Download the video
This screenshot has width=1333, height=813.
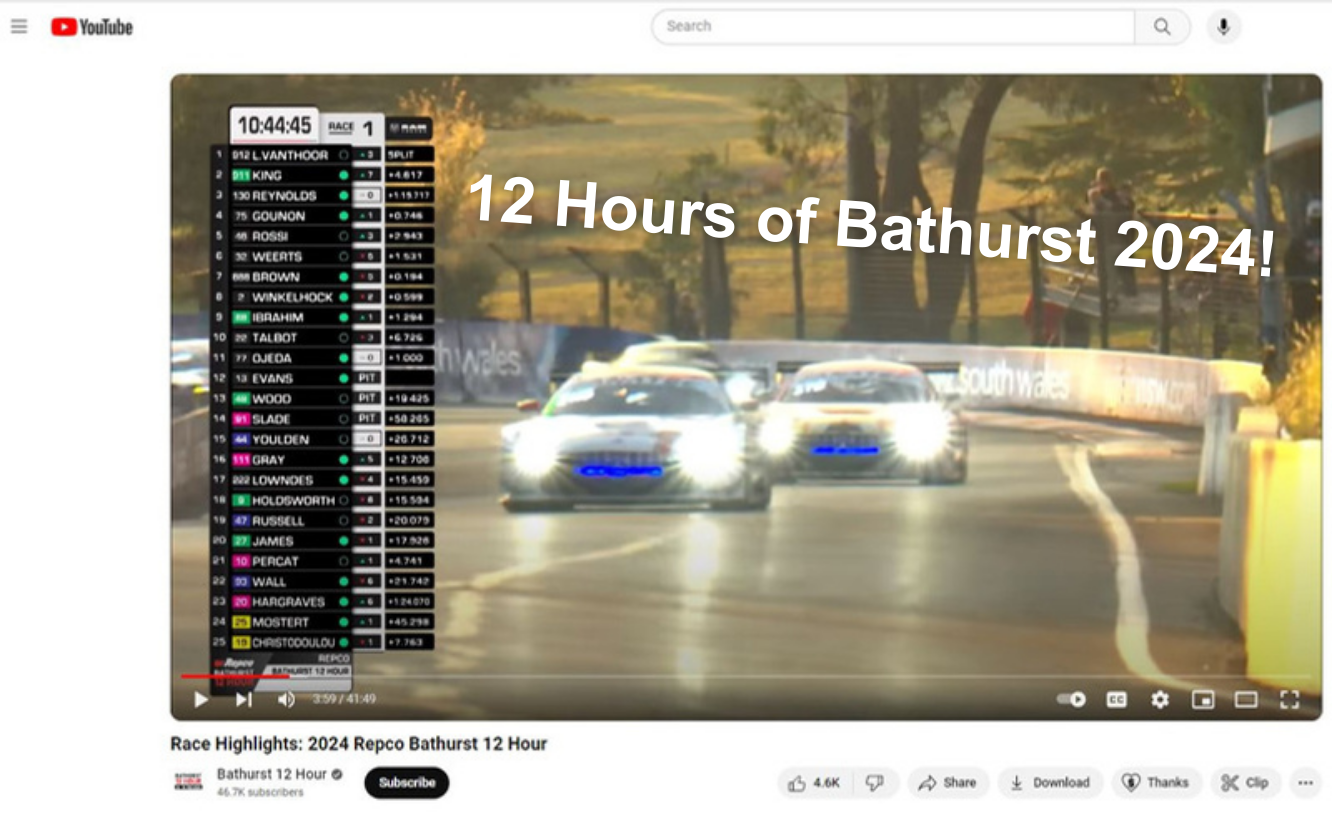pyautogui.click(x=1050, y=783)
